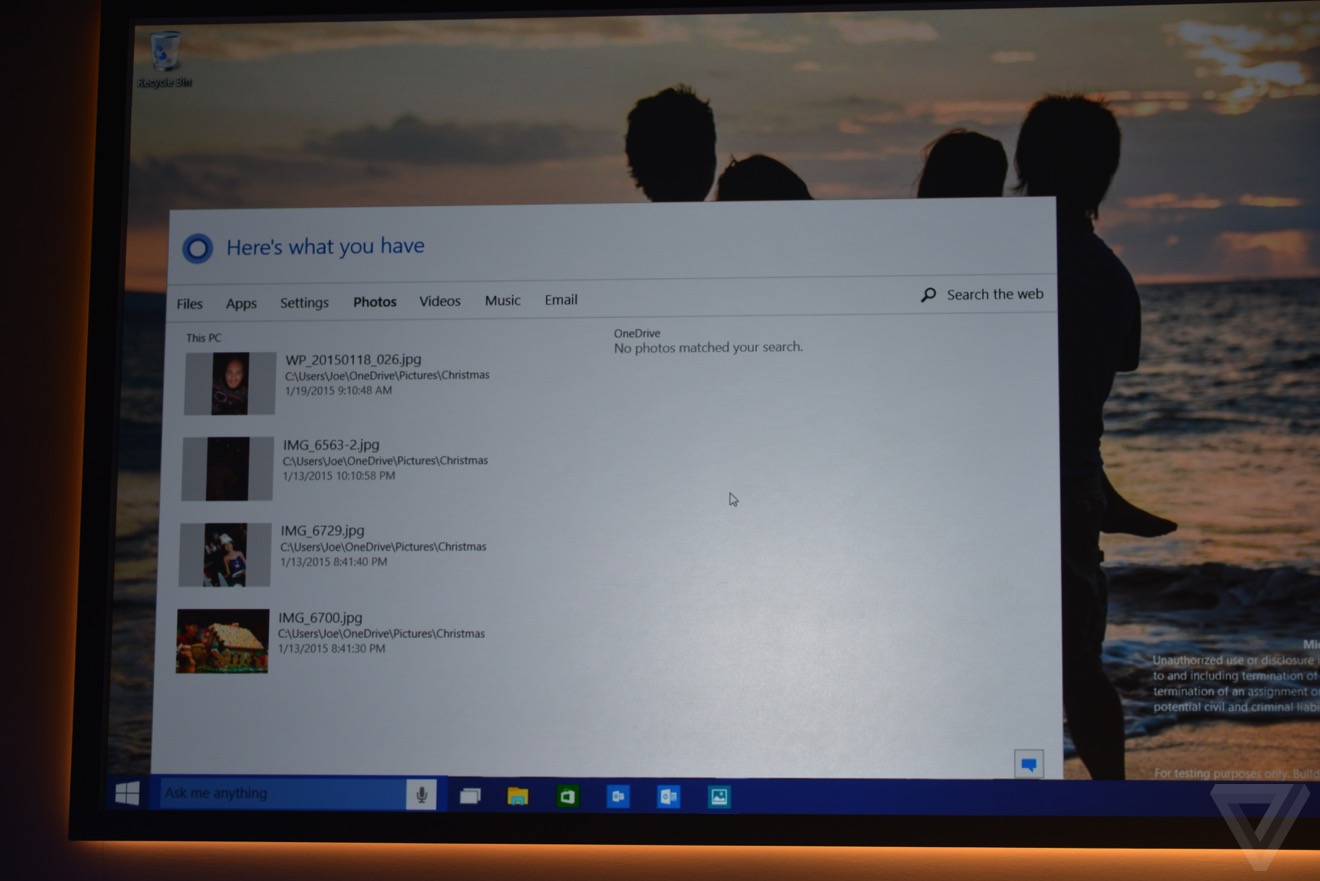Open the Photos app in taskbar
The image size is (1320, 881).
tap(718, 797)
